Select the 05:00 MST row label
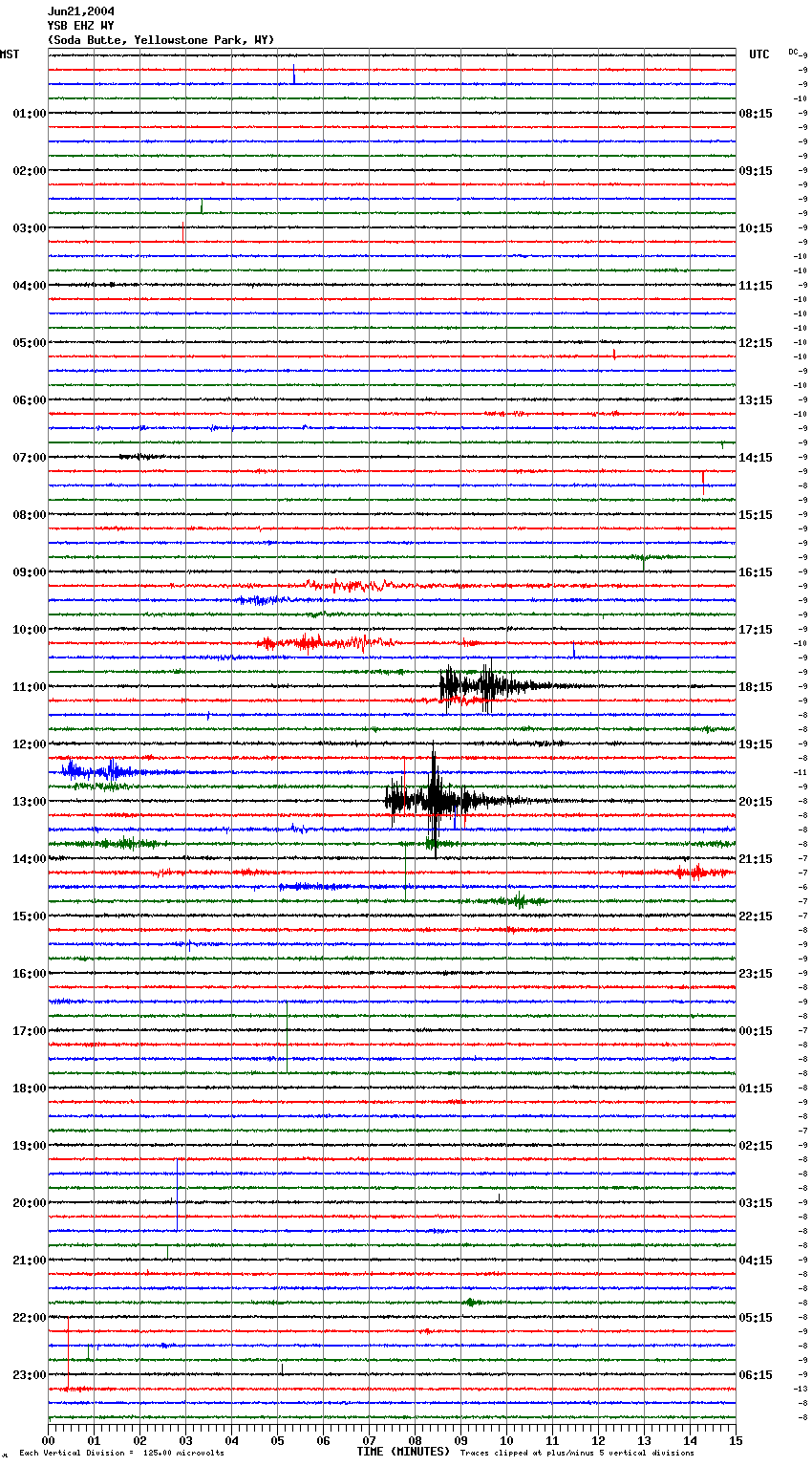The height and width of the screenshot is (1466, 812). coord(29,343)
